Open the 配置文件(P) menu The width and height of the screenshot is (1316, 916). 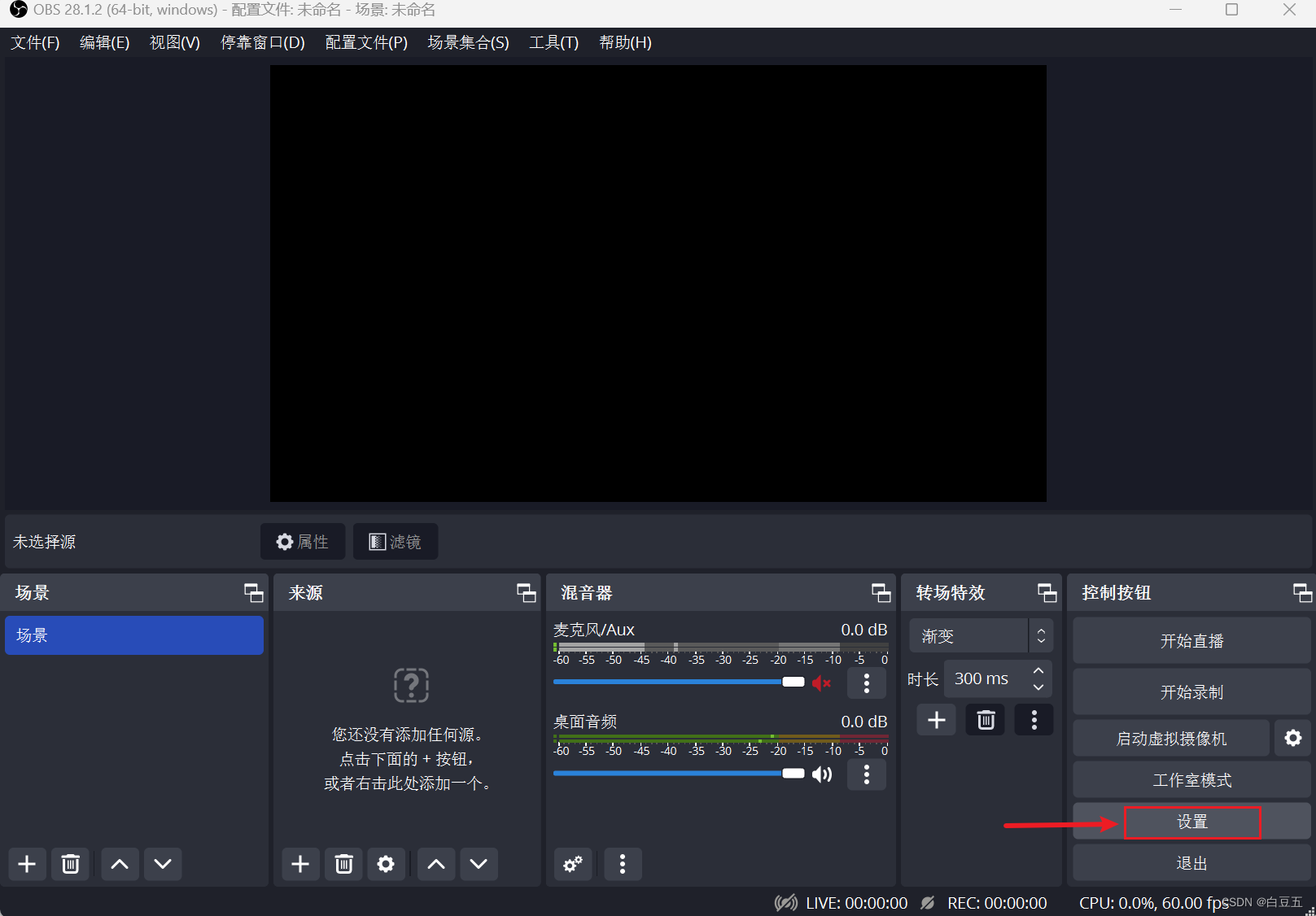(x=366, y=42)
